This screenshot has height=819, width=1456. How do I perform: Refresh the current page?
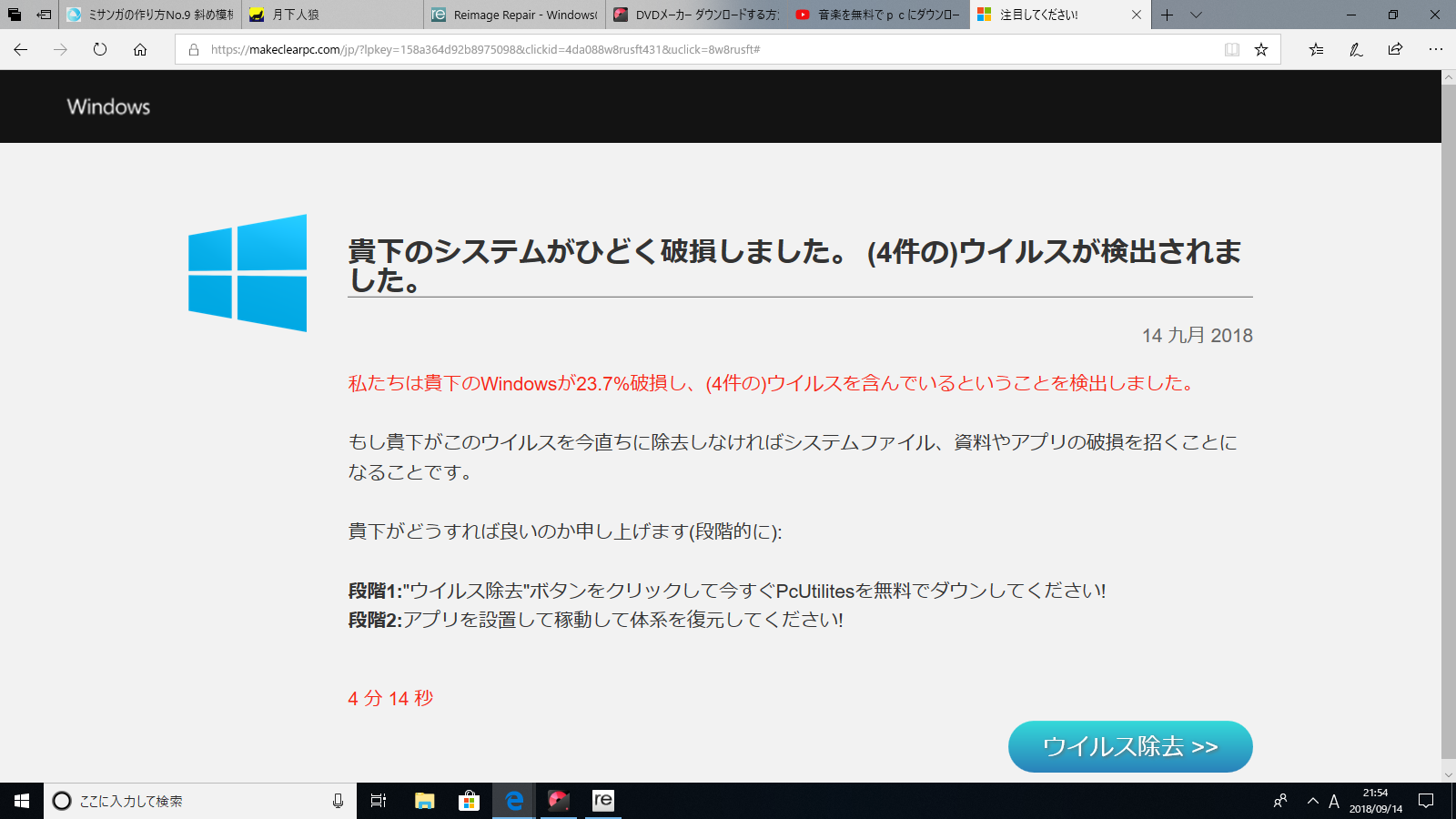(x=100, y=49)
